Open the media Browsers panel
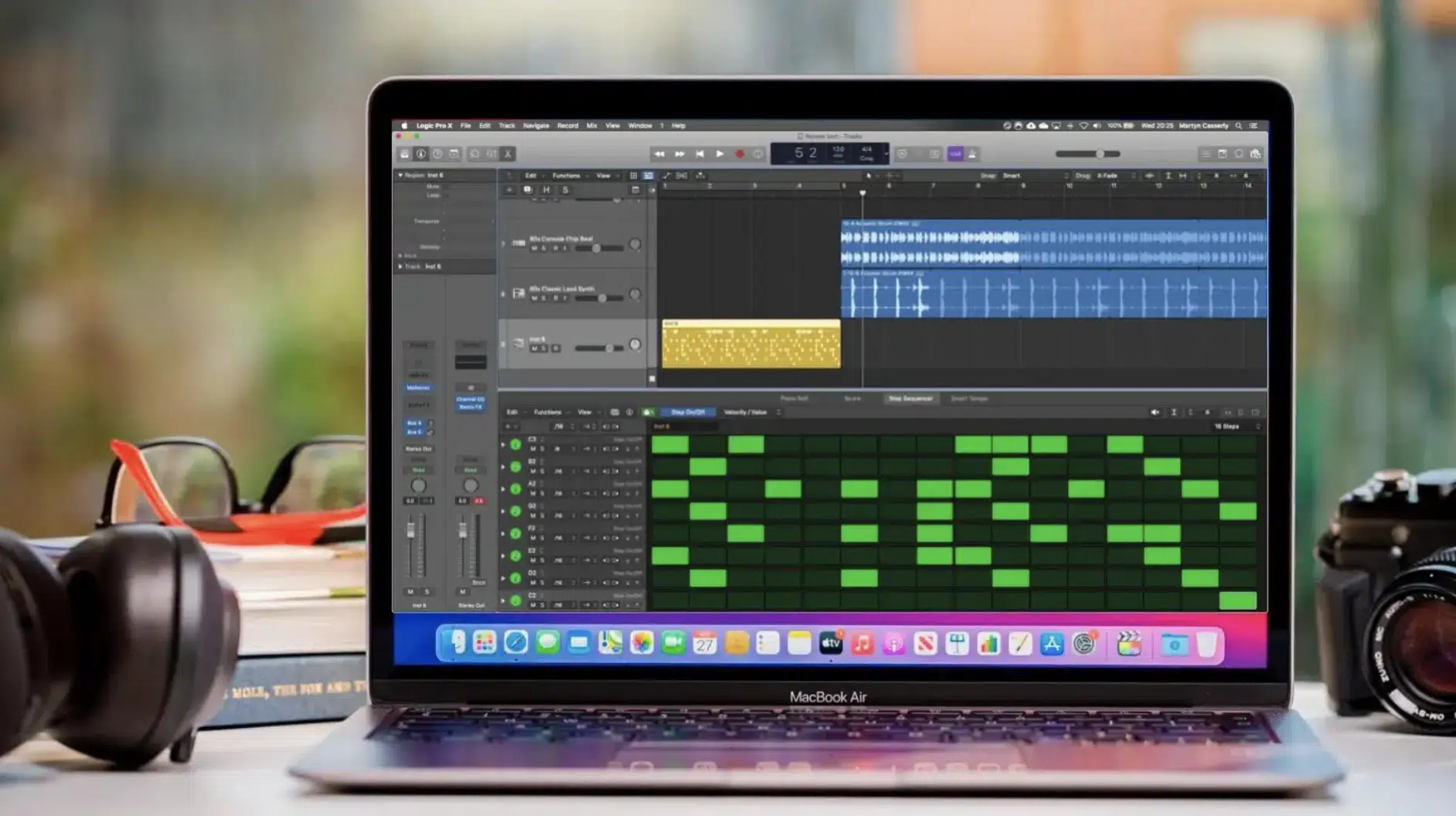The width and height of the screenshot is (1456, 816). pos(1256,154)
